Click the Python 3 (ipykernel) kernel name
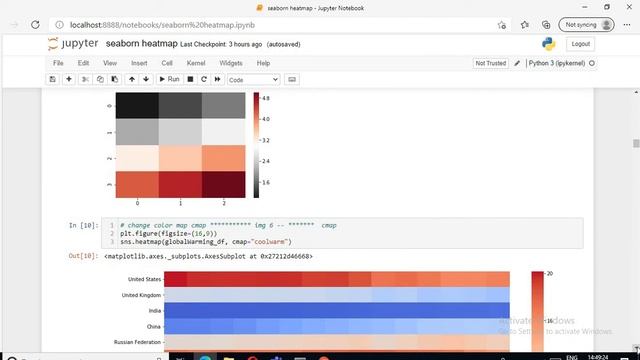The image size is (640, 360). [557, 63]
